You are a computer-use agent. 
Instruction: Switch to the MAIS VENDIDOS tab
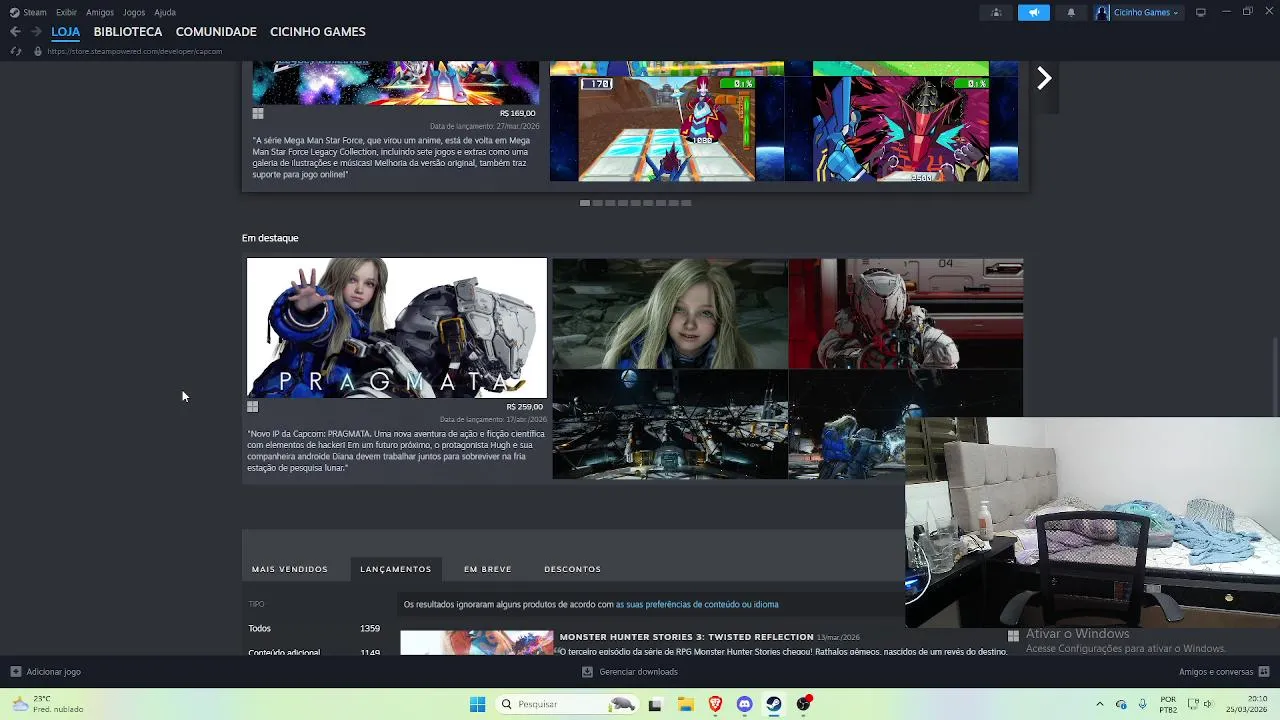290,569
